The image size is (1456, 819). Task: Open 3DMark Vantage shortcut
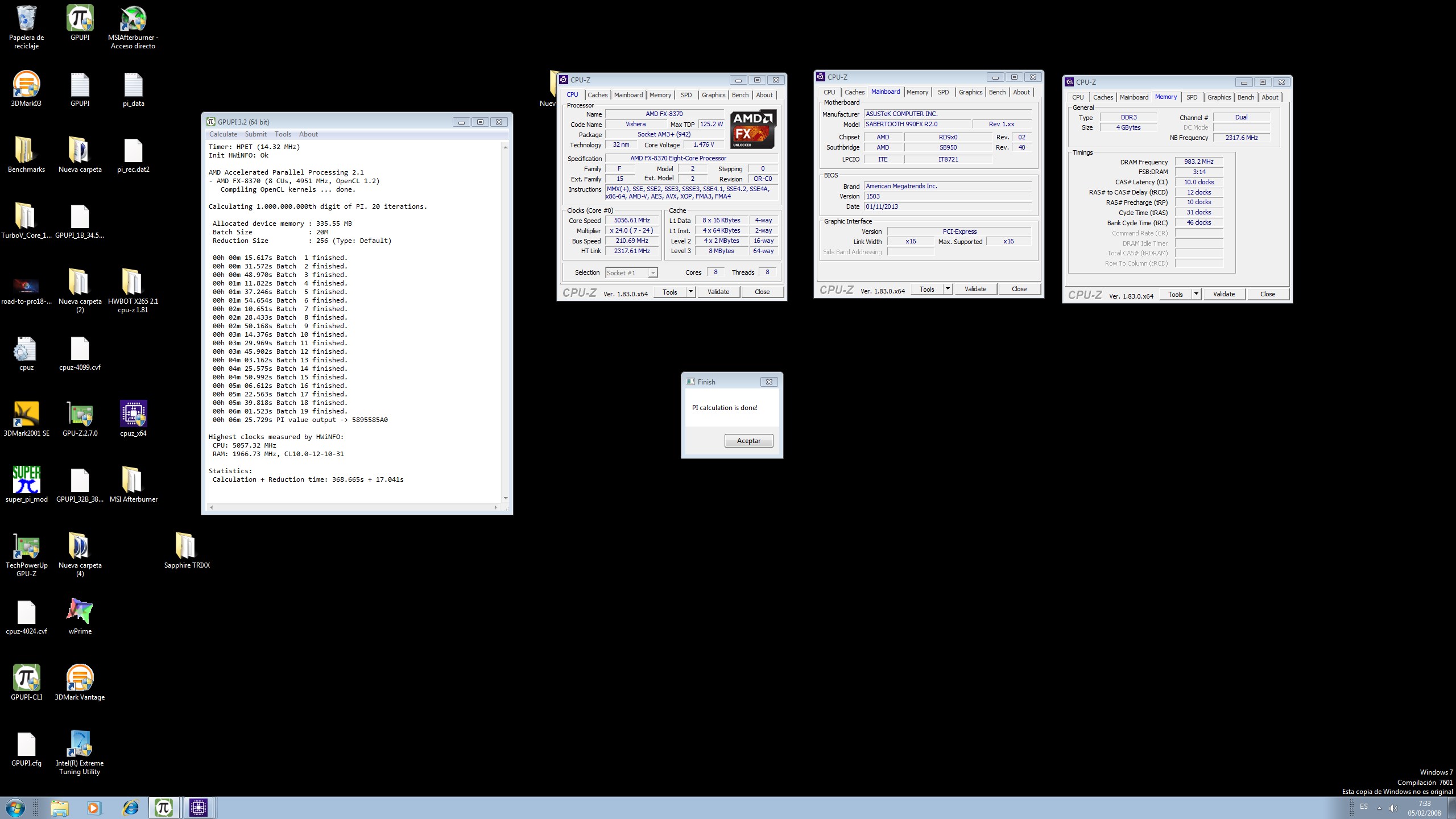tap(80, 682)
